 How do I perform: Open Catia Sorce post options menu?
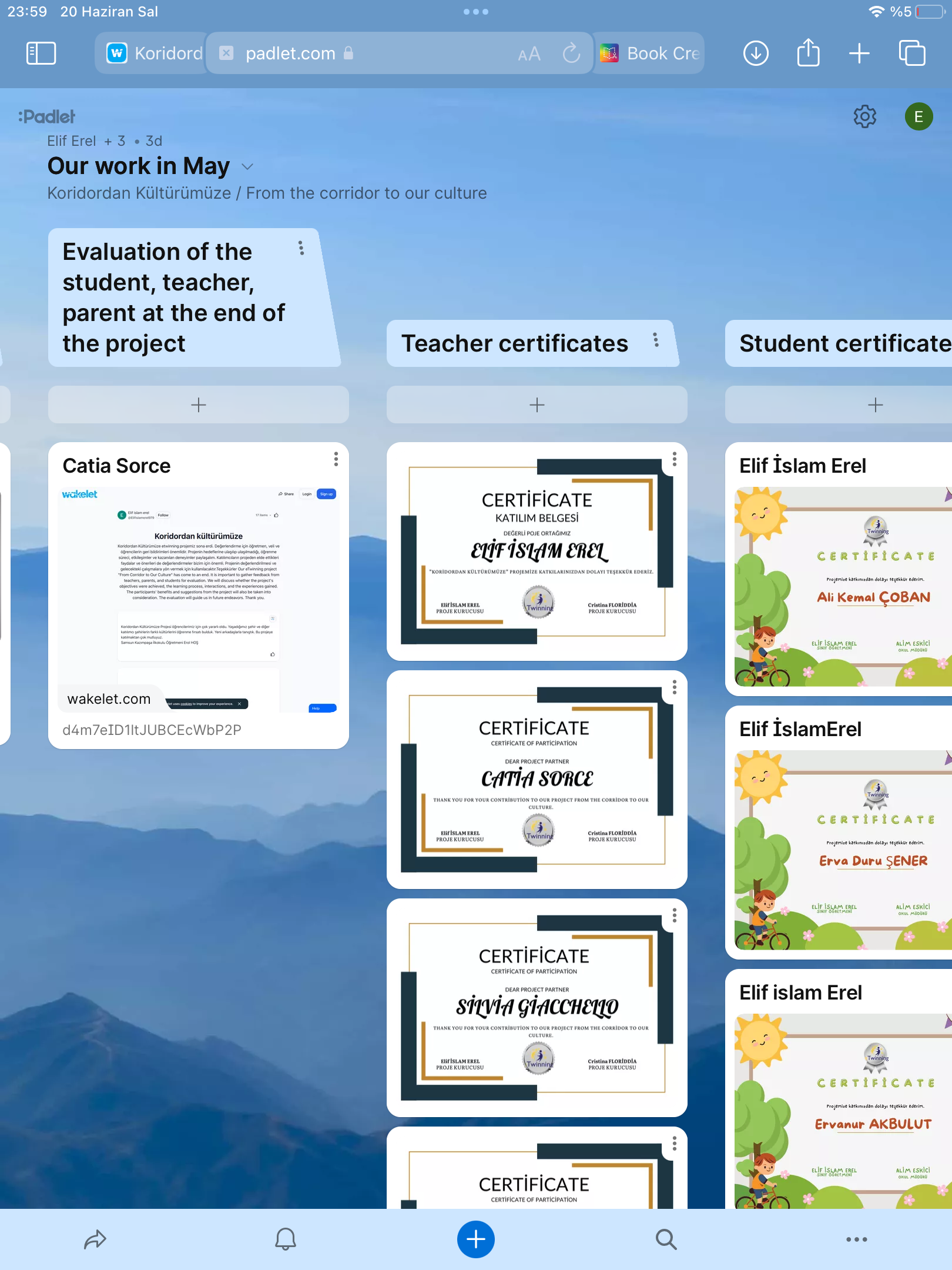pos(336,459)
